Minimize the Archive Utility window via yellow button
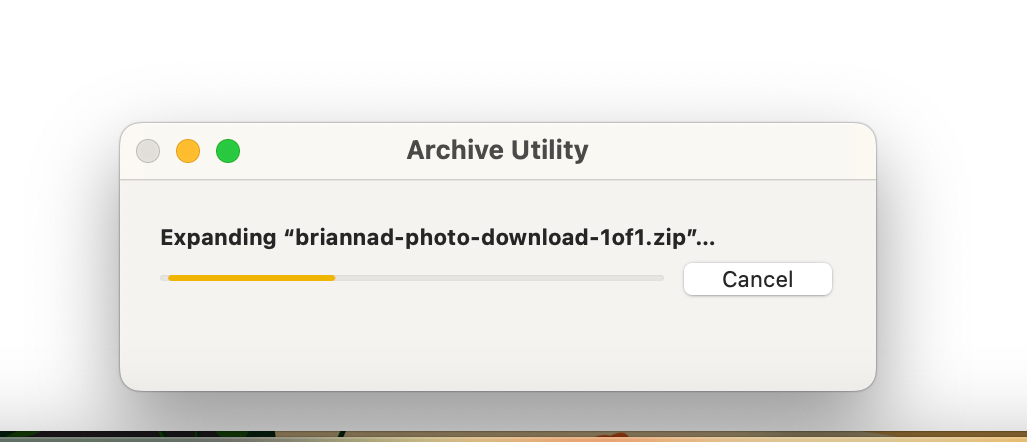 pos(188,151)
